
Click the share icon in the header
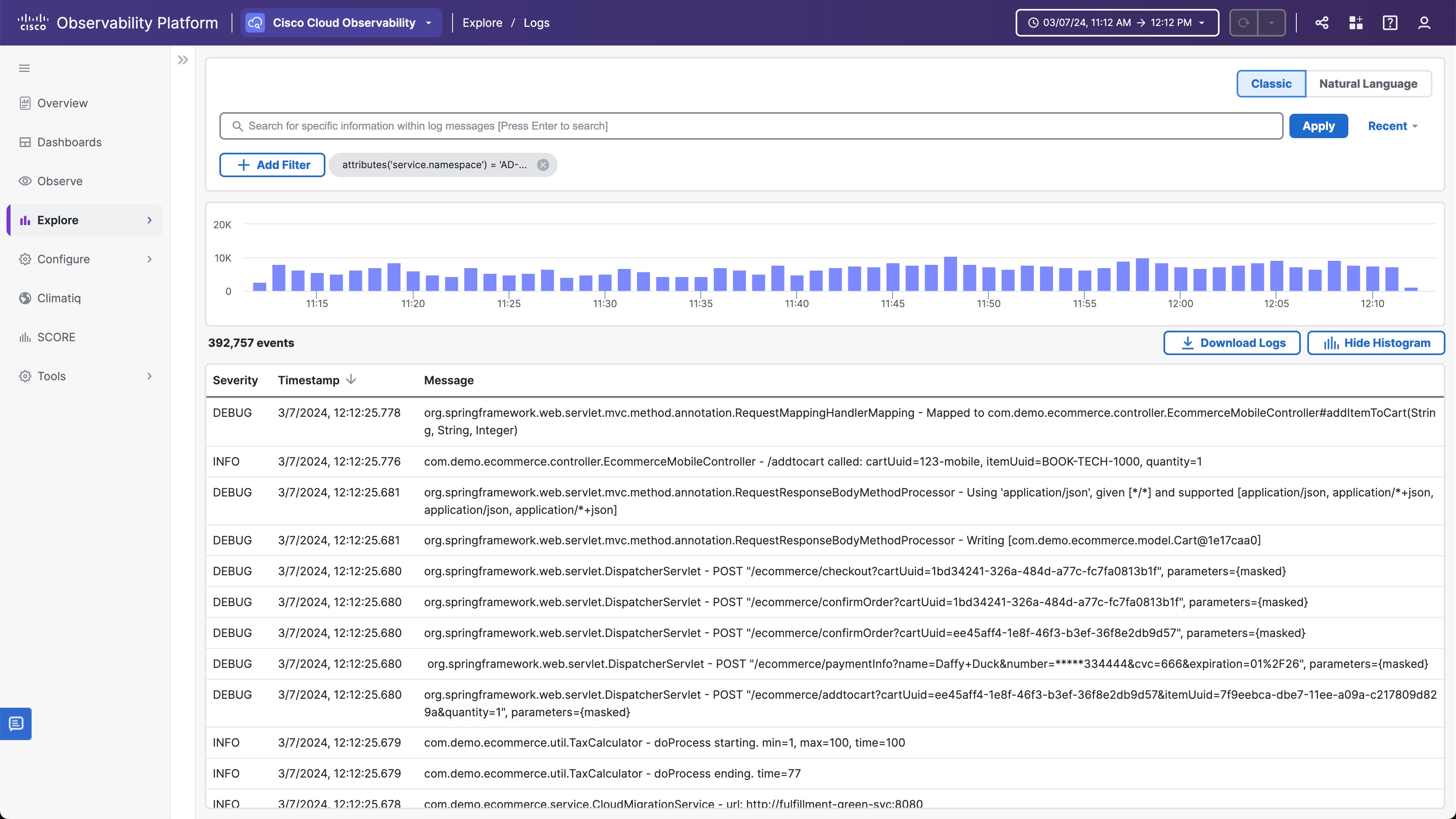(1322, 23)
